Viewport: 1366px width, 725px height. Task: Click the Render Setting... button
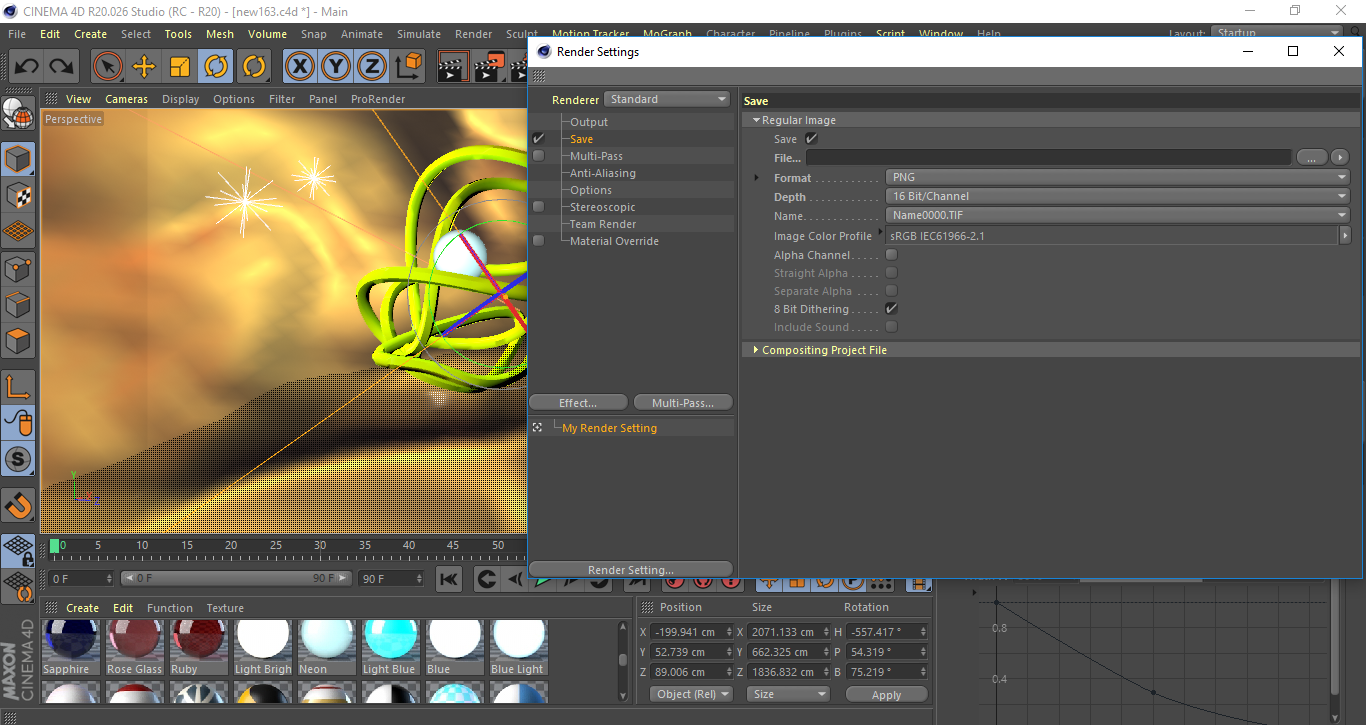631,570
